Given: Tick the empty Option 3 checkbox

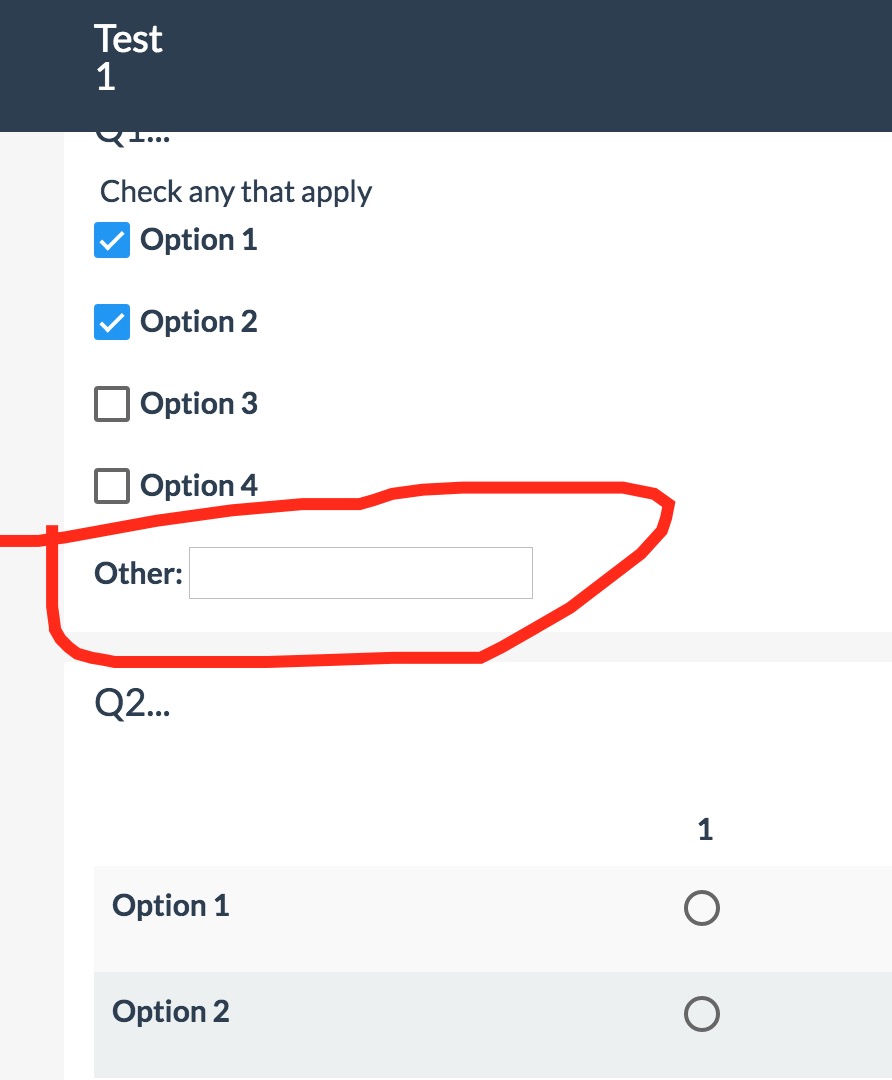Looking at the screenshot, I should (112, 405).
